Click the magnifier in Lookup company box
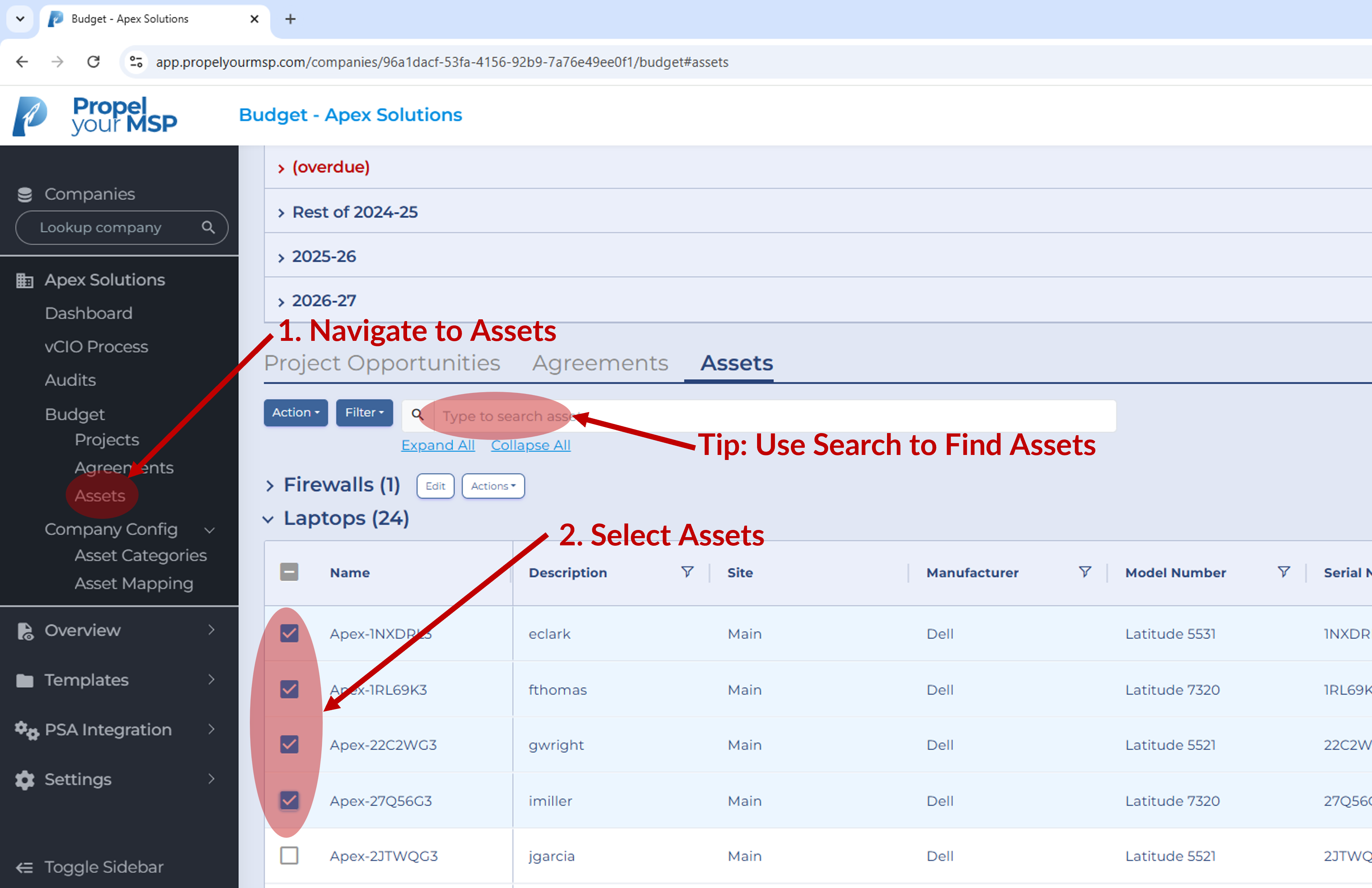The image size is (1372, 888). pos(208,227)
